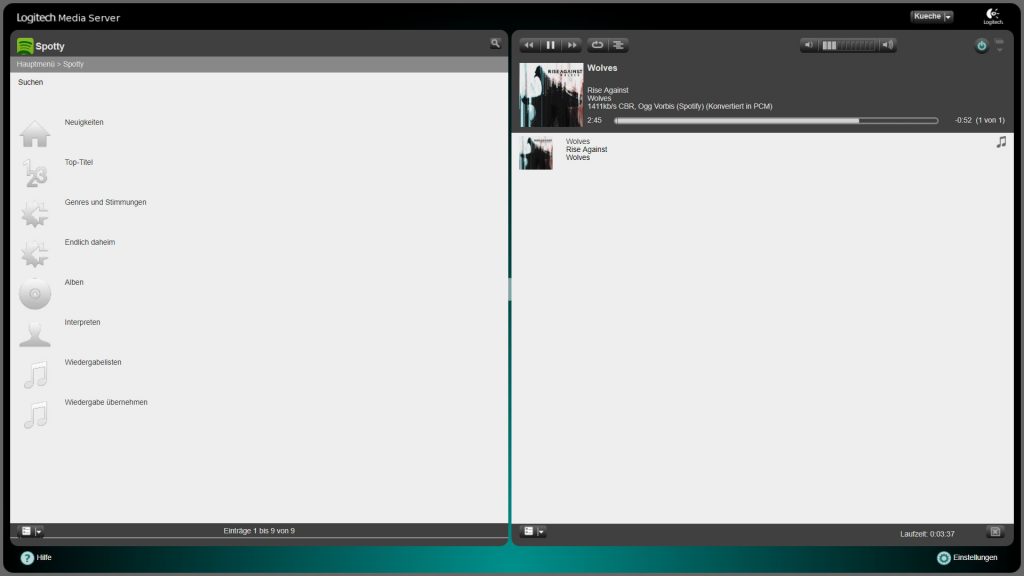
Task: Click the large Wolves album cover
Action: [x=551, y=95]
